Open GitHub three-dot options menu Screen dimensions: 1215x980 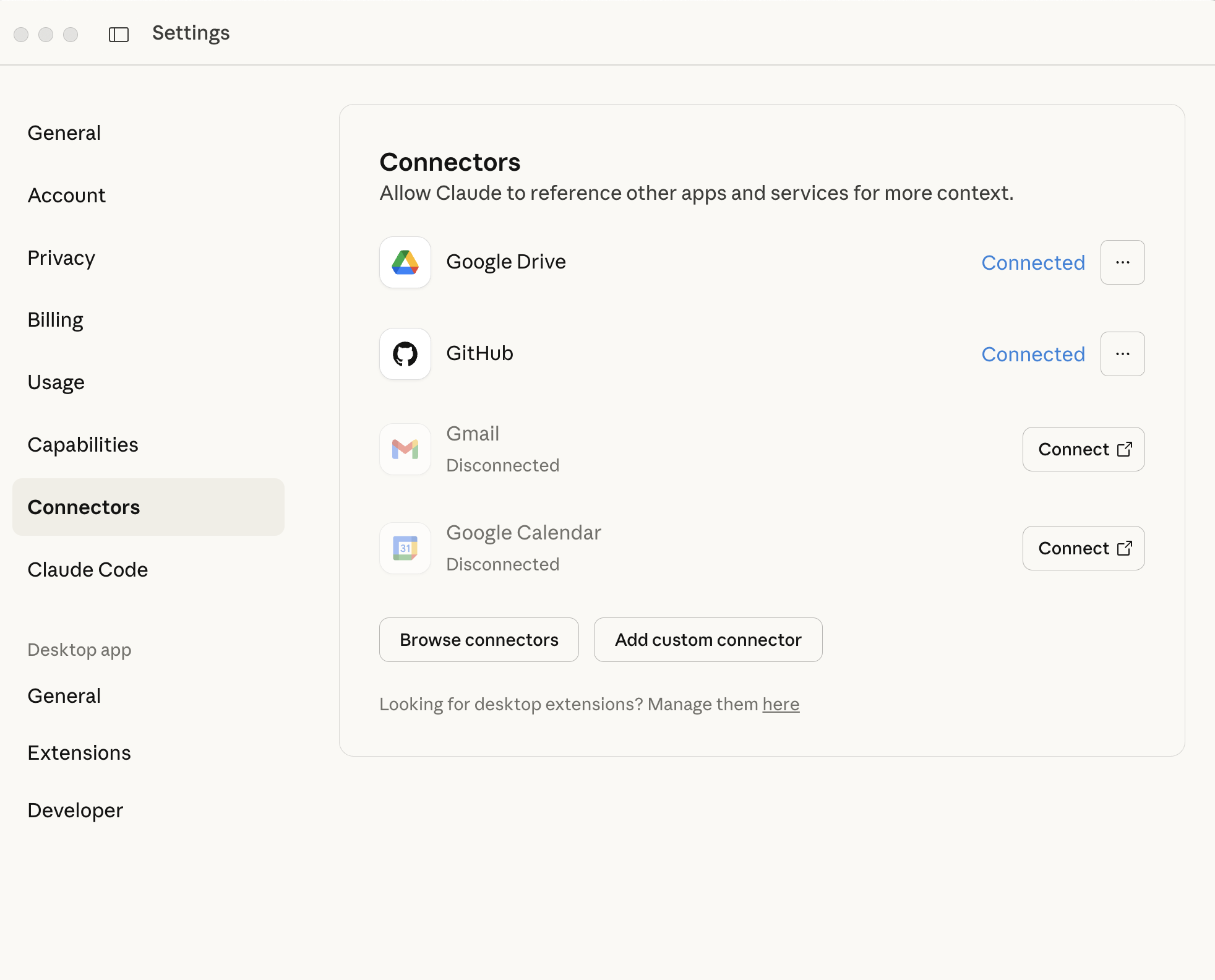pos(1122,354)
